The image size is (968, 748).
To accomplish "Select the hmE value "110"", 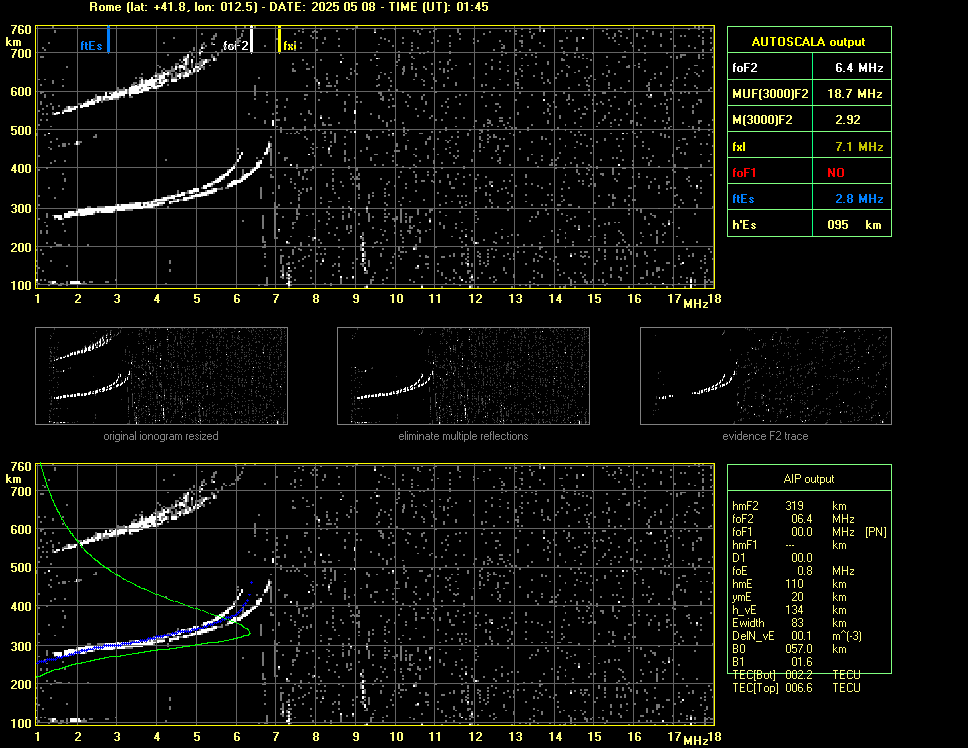I will click(x=795, y=584).
